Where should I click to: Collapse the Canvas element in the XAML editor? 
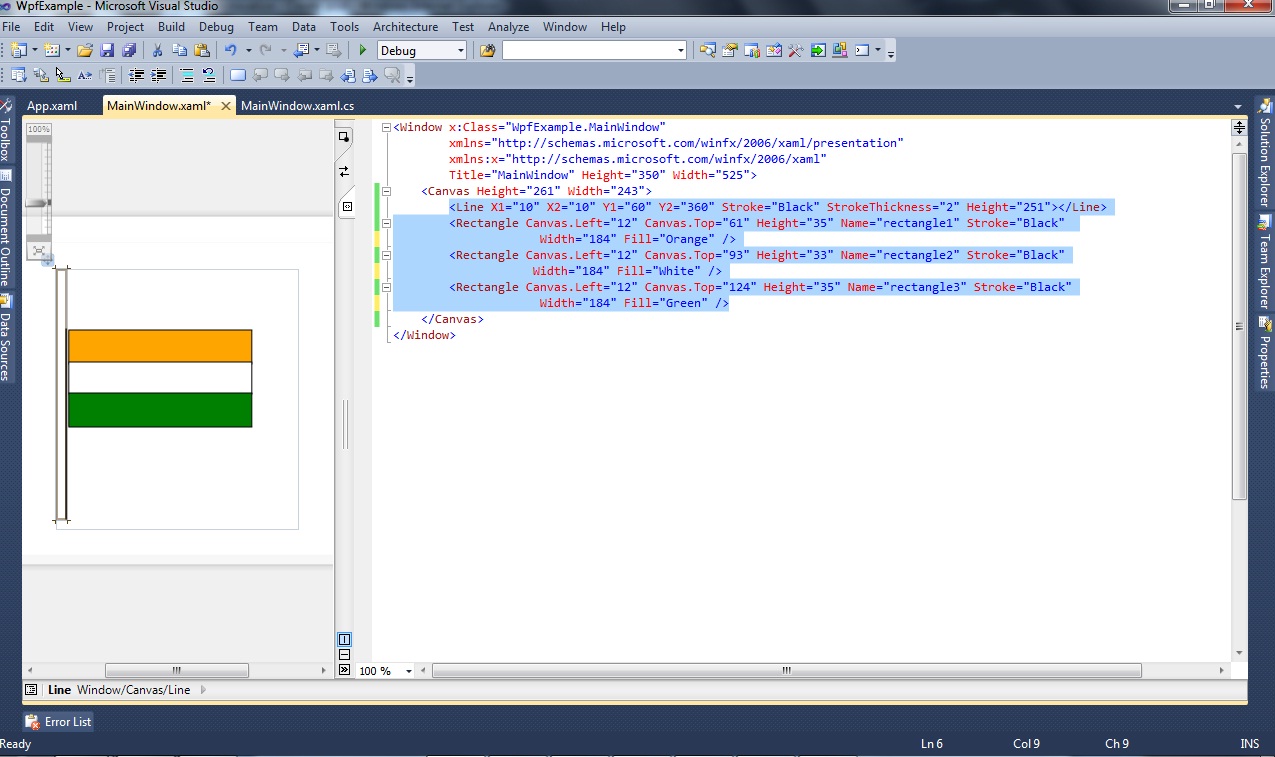point(386,191)
